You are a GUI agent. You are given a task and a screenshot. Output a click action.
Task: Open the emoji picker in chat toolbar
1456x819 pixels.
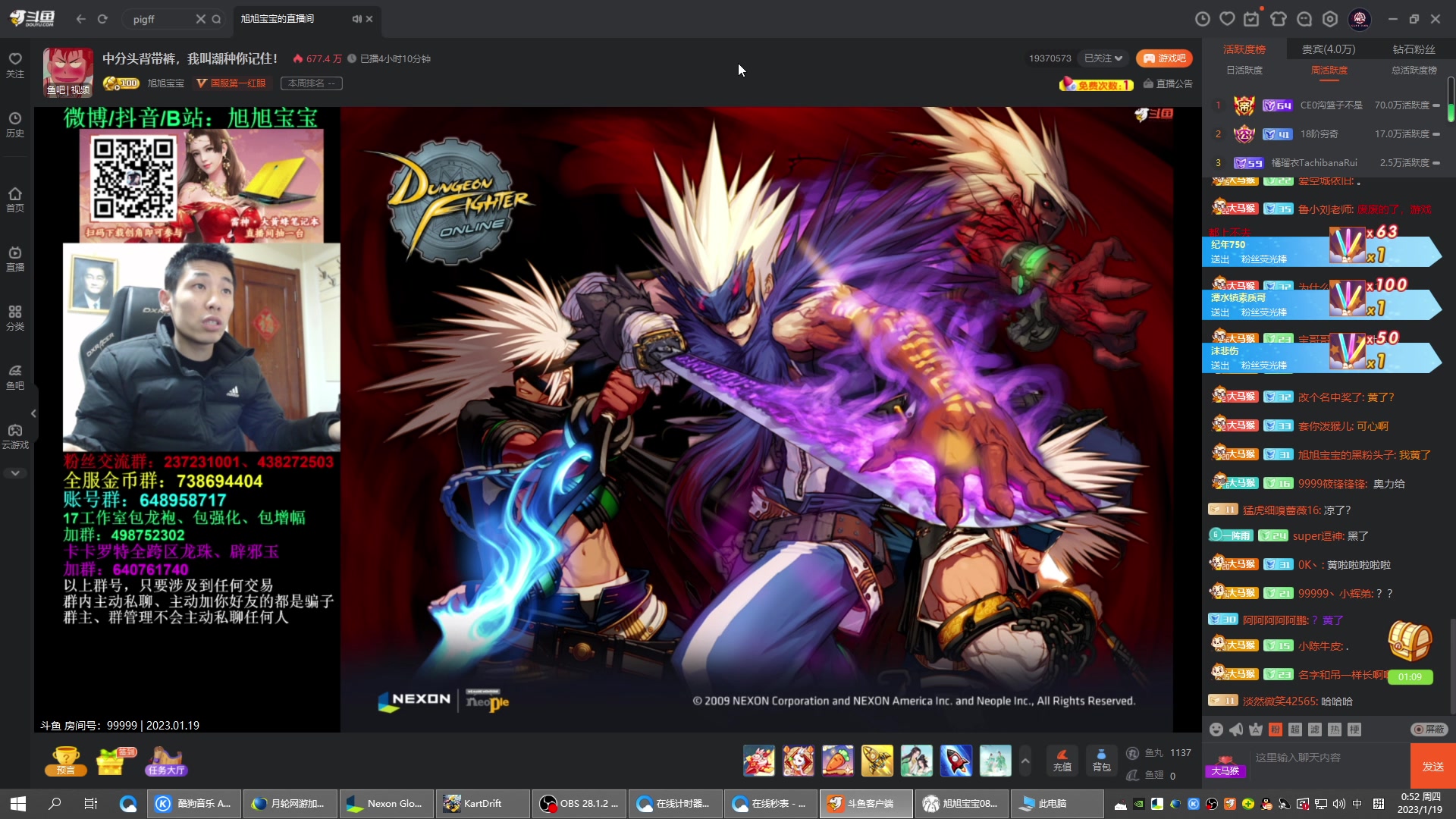point(1216,730)
